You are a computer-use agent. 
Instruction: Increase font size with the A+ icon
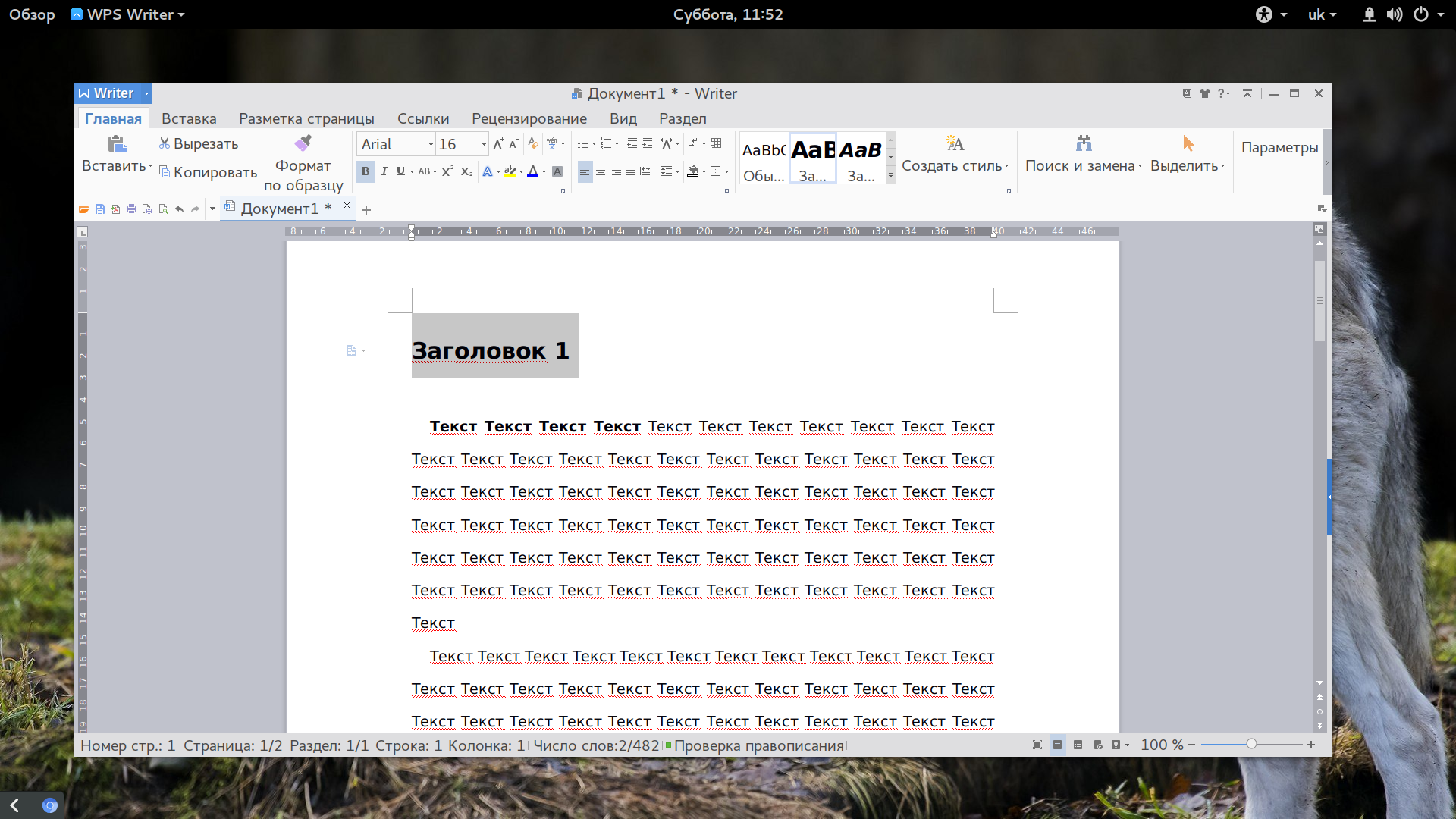tap(498, 143)
